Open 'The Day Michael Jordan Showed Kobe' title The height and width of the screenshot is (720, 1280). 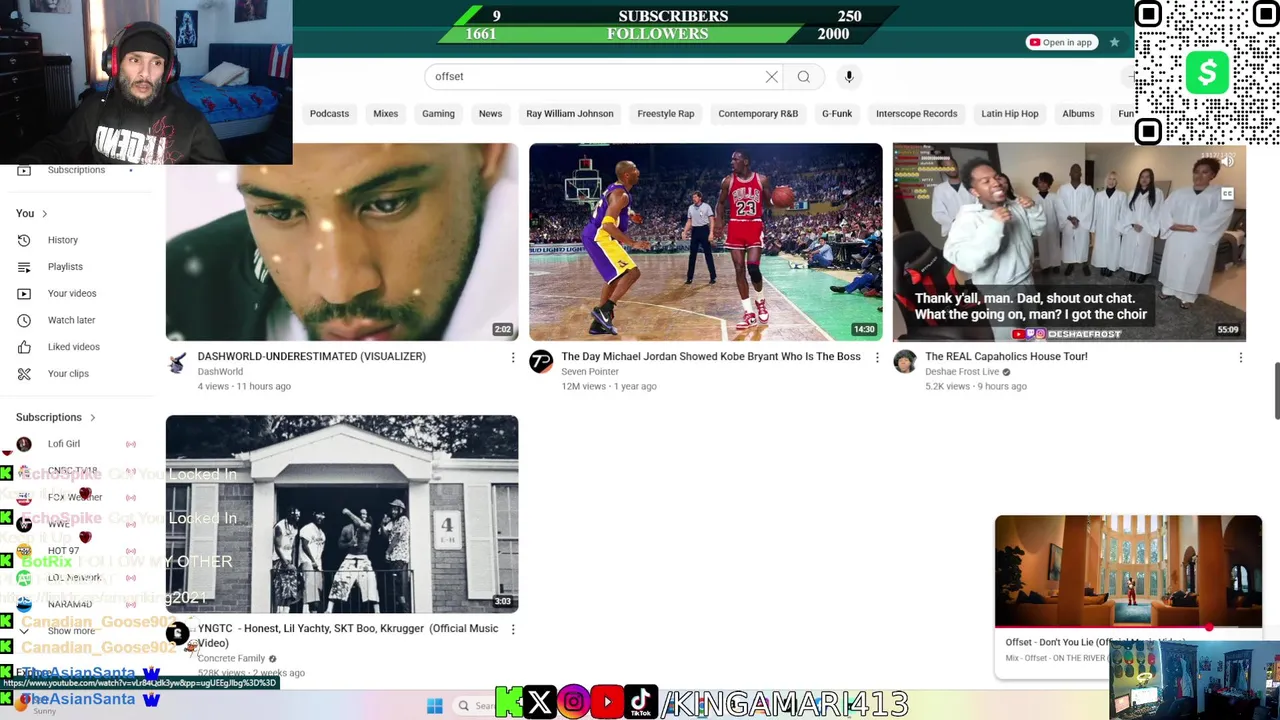[x=711, y=357]
